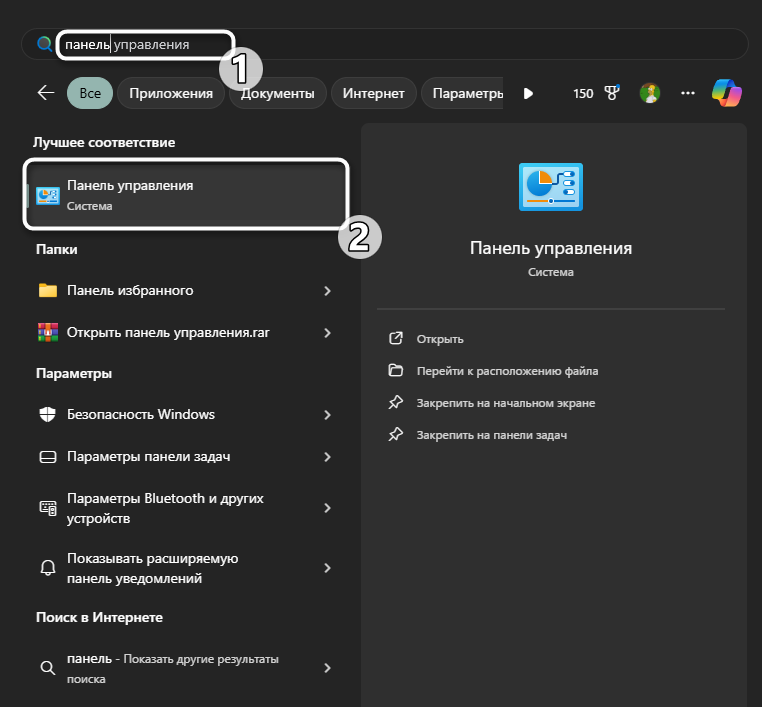Expand Безопасность Windows chevron

pyautogui.click(x=328, y=415)
